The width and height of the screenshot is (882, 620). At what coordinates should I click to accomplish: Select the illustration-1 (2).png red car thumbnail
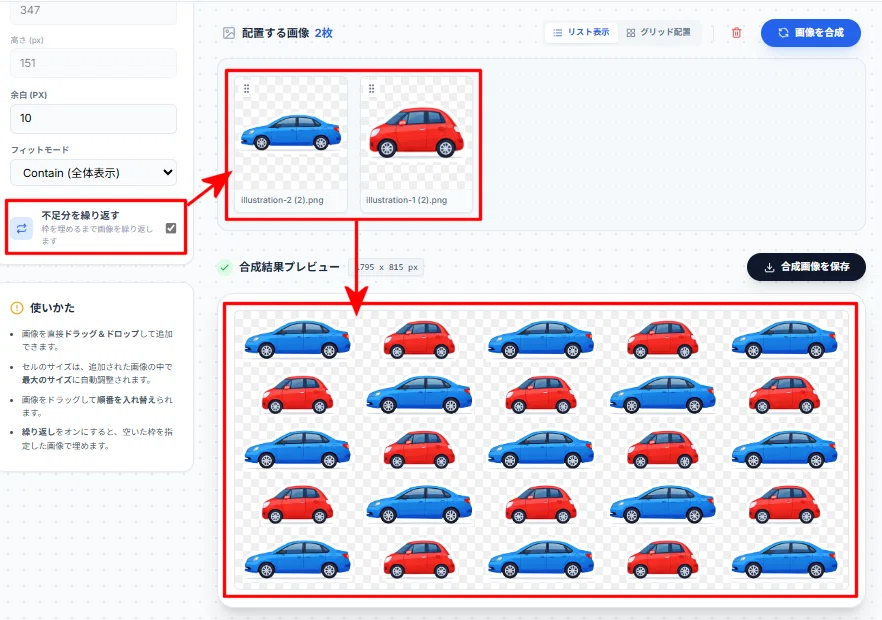[416, 143]
